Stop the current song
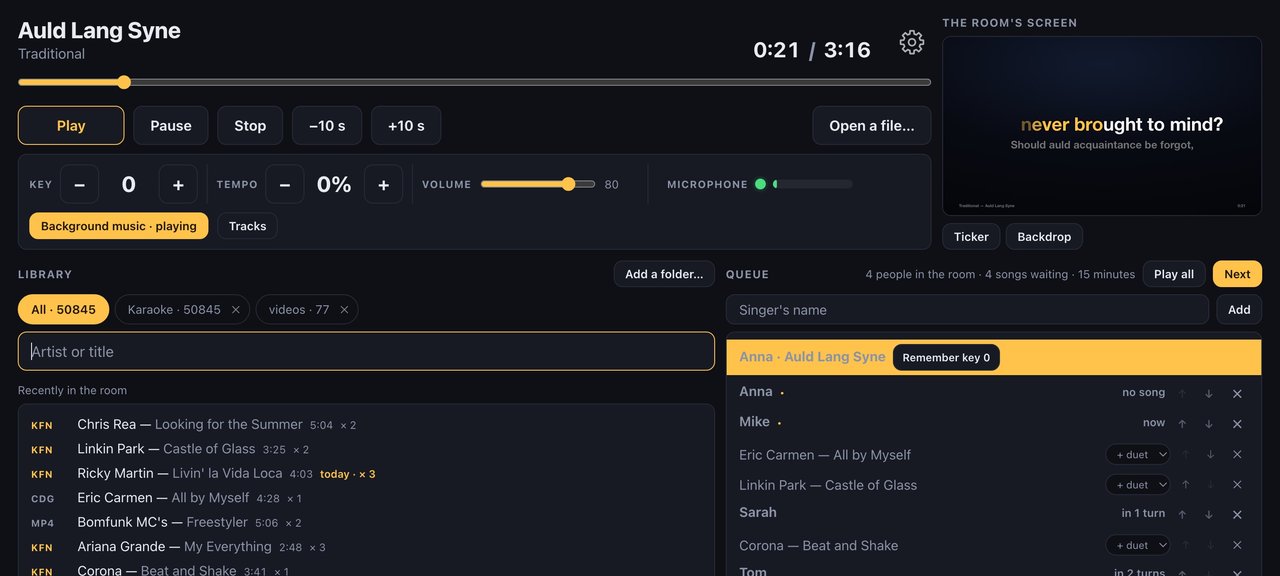1280x576 pixels. tap(250, 126)
